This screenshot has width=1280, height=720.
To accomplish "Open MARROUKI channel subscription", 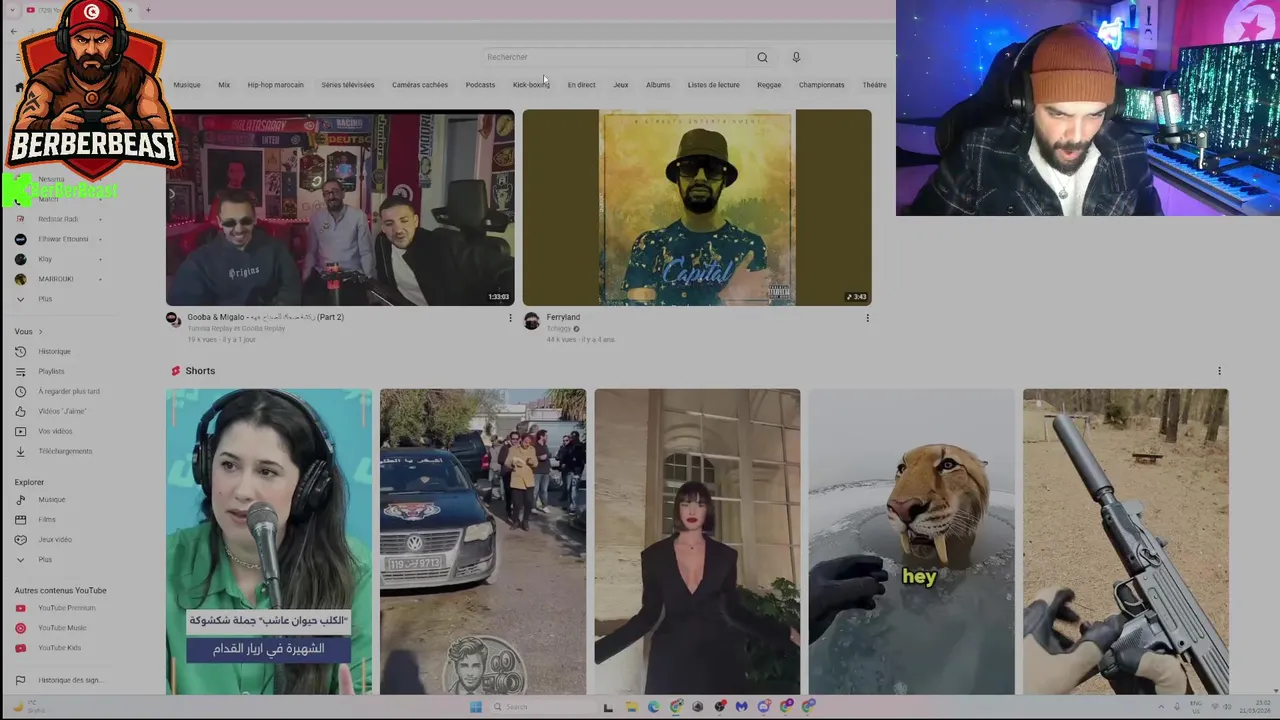I will 56,279.
